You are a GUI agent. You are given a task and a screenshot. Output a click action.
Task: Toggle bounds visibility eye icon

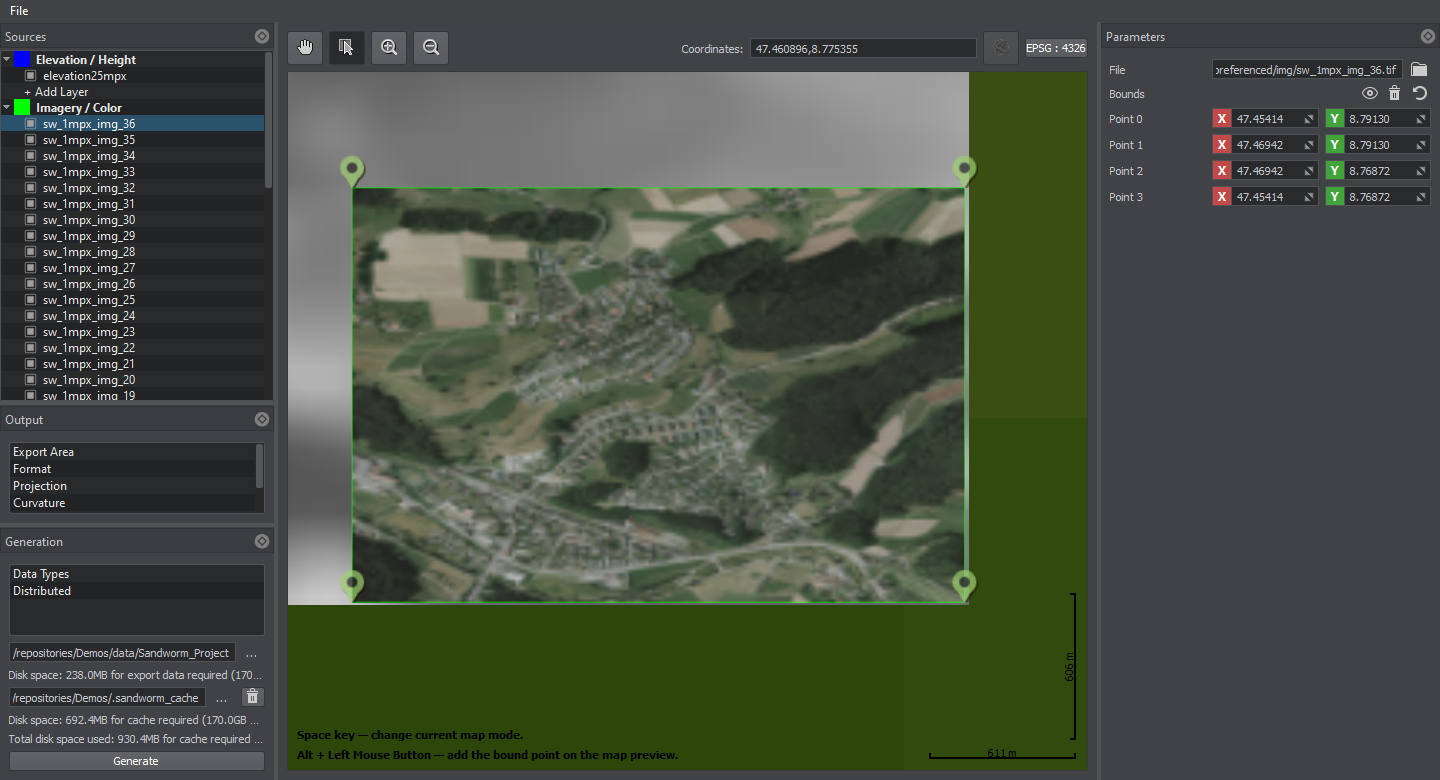point(1370,93)
